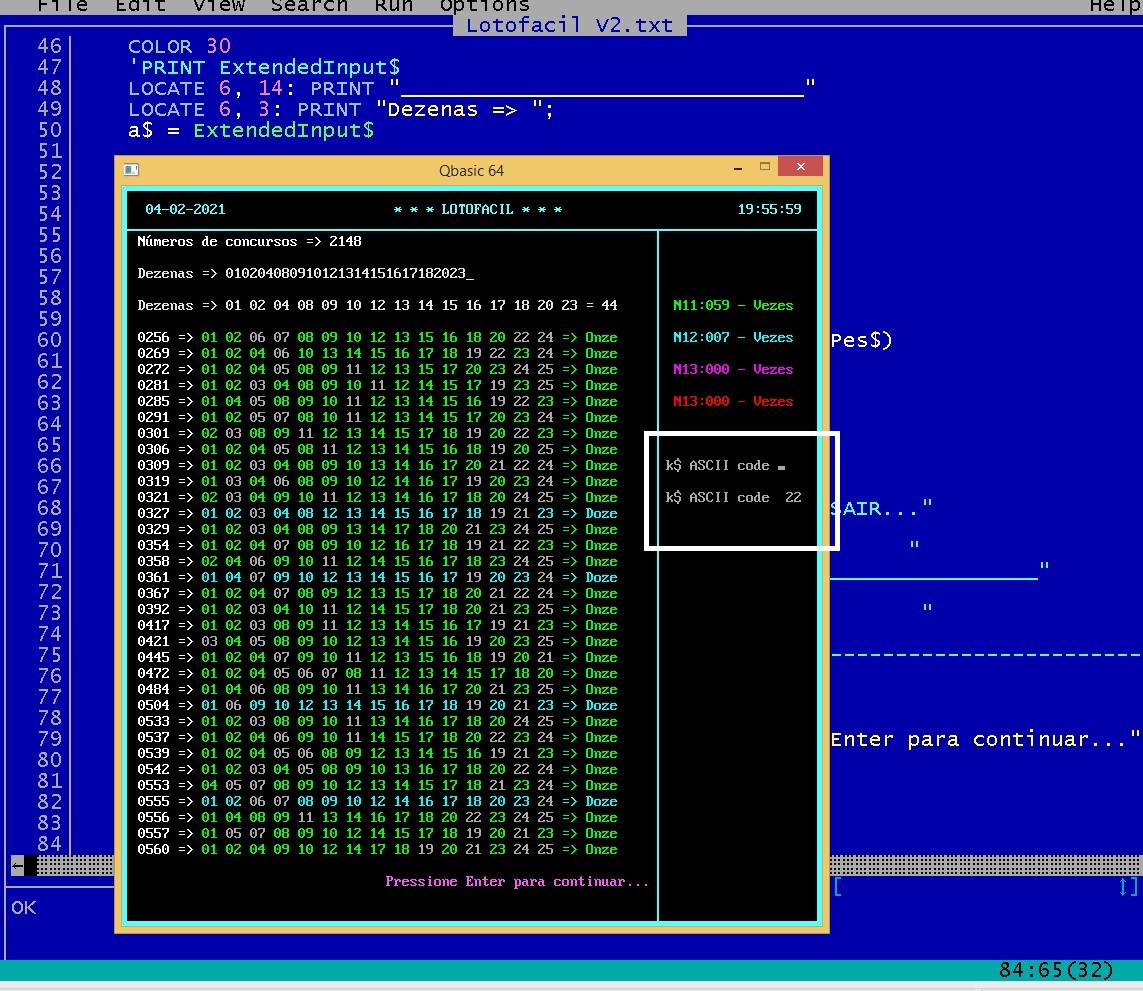Open the Run menu
This screenshot has width=1143, height=991.
(x=394, y=6)
